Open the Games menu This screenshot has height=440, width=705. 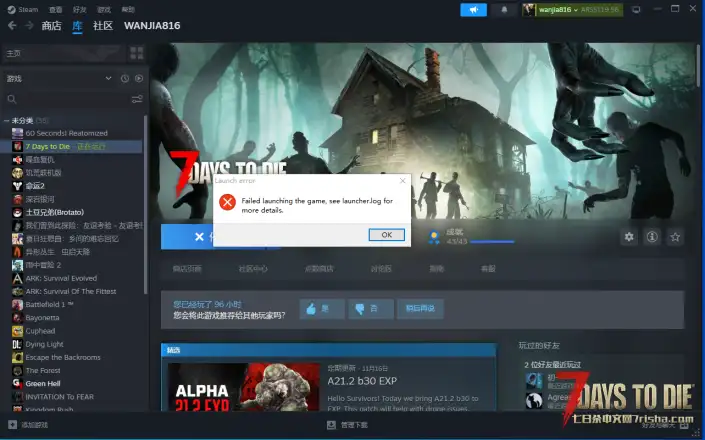tap(104, 9)
